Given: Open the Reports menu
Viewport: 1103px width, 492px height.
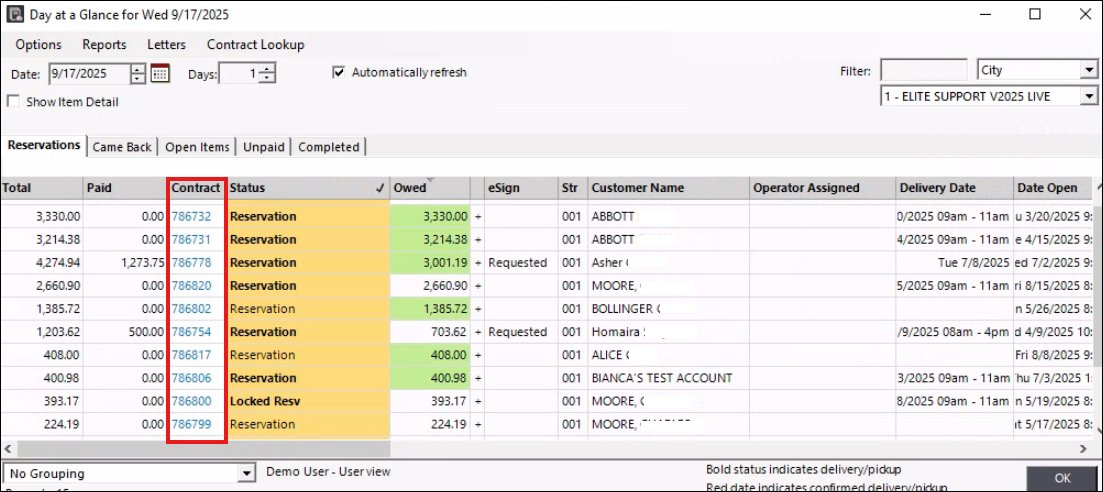Looking at the screenshot, I should pos(104,44).
